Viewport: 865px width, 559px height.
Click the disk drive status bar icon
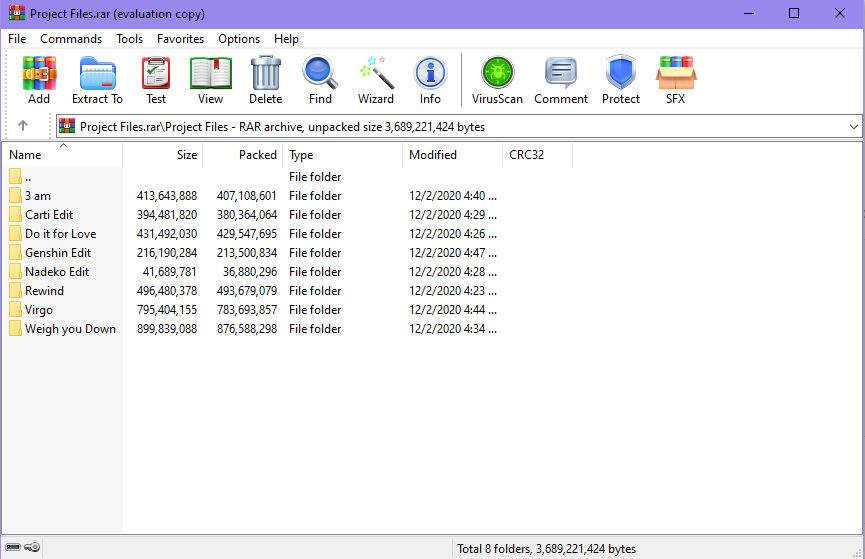(13, 547)
